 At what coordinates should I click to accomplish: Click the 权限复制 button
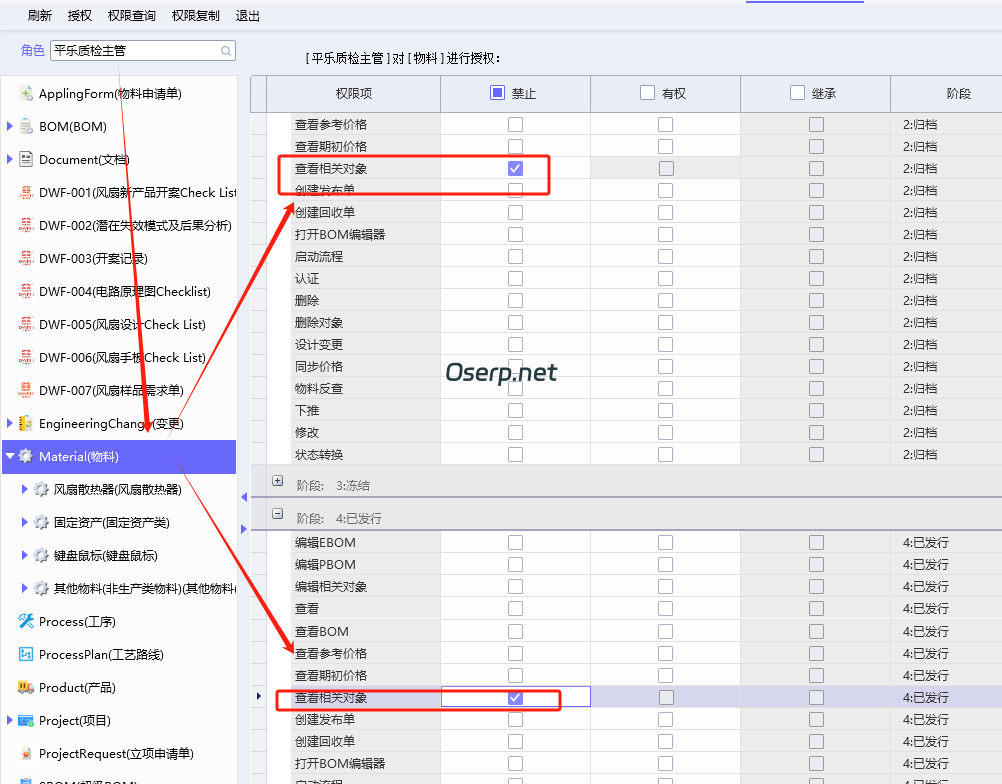194,15
